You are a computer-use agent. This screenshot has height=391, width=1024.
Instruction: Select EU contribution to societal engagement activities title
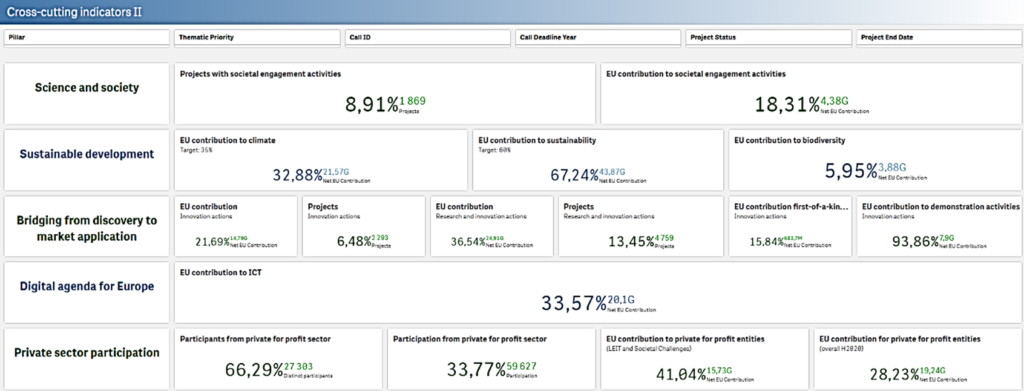[x=696, y=74]
